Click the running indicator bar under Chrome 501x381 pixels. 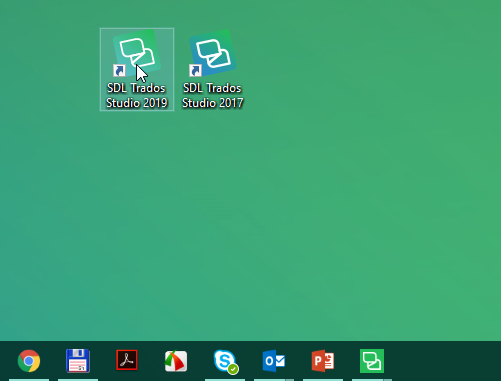(29, 380)
